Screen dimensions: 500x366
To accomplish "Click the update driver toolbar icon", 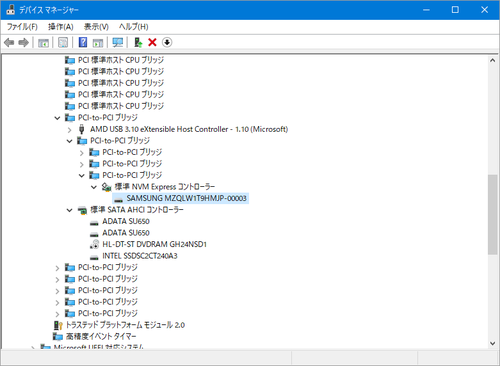I will pos(138,42).
